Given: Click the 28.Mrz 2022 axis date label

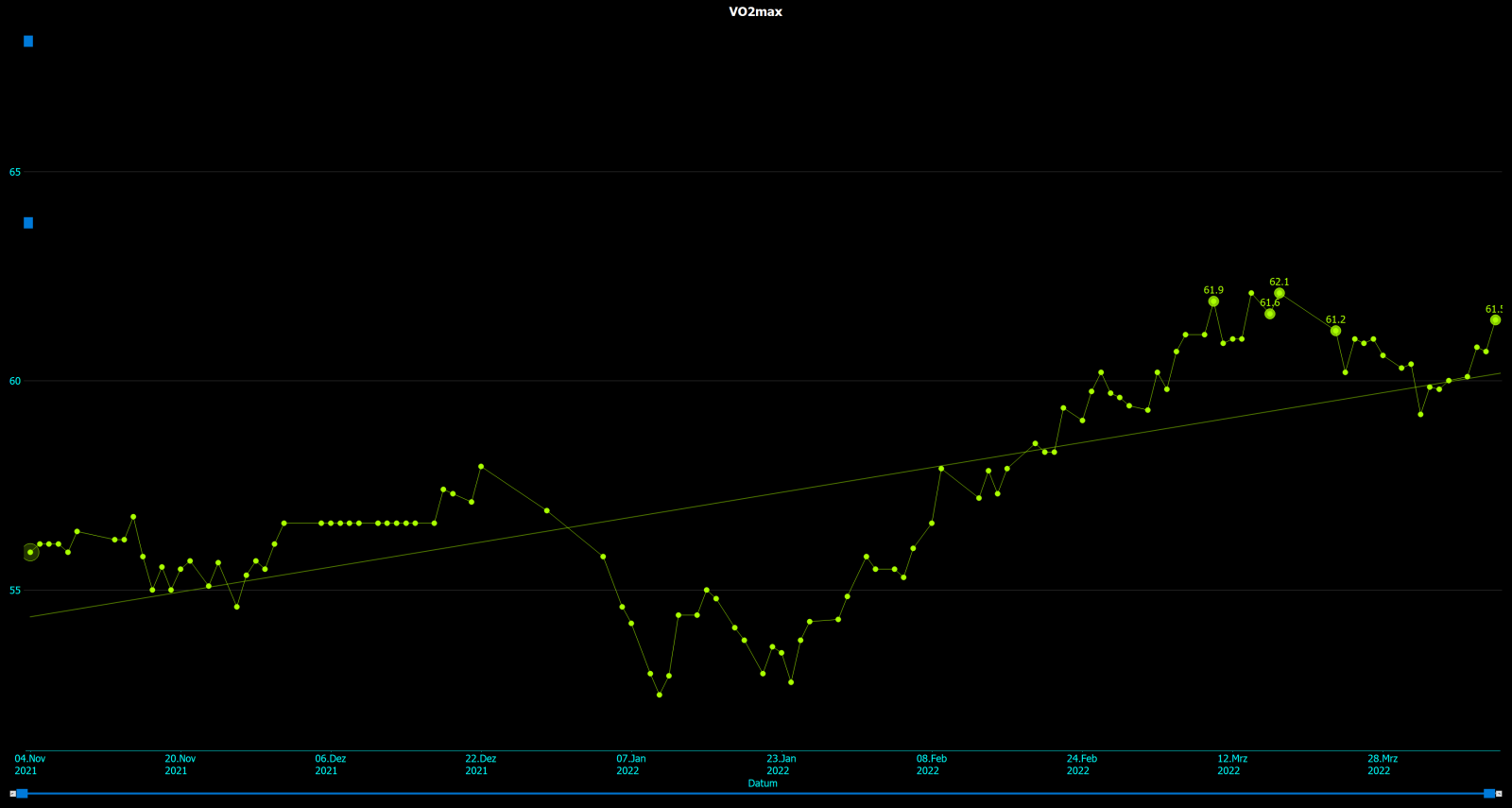Looking at the screenshot, I should click(1382, 765).
